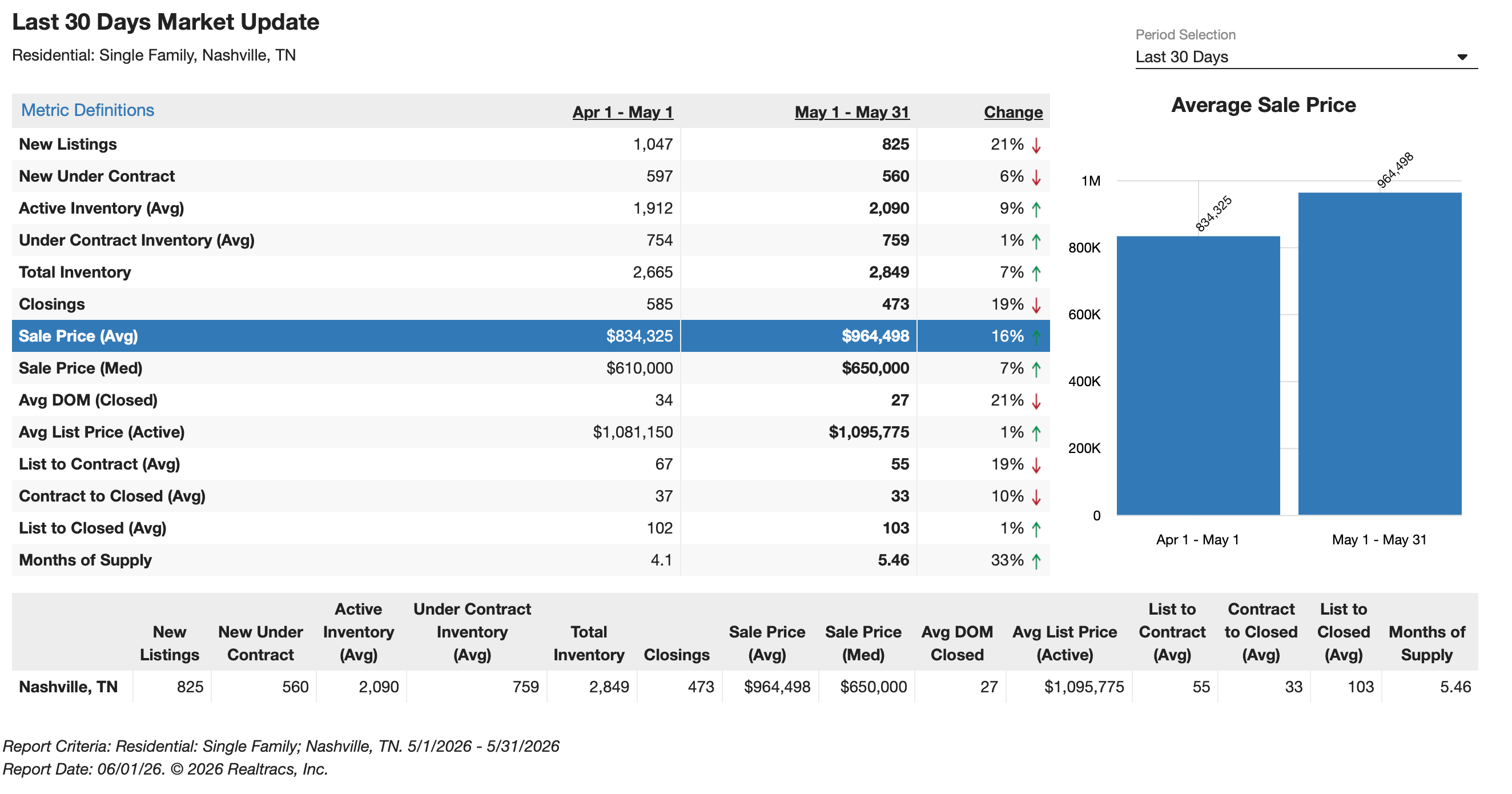Click the Apr 1 - May 1 chart bar
This screenshot has height=794, width=1512.
click(1198, 376)
